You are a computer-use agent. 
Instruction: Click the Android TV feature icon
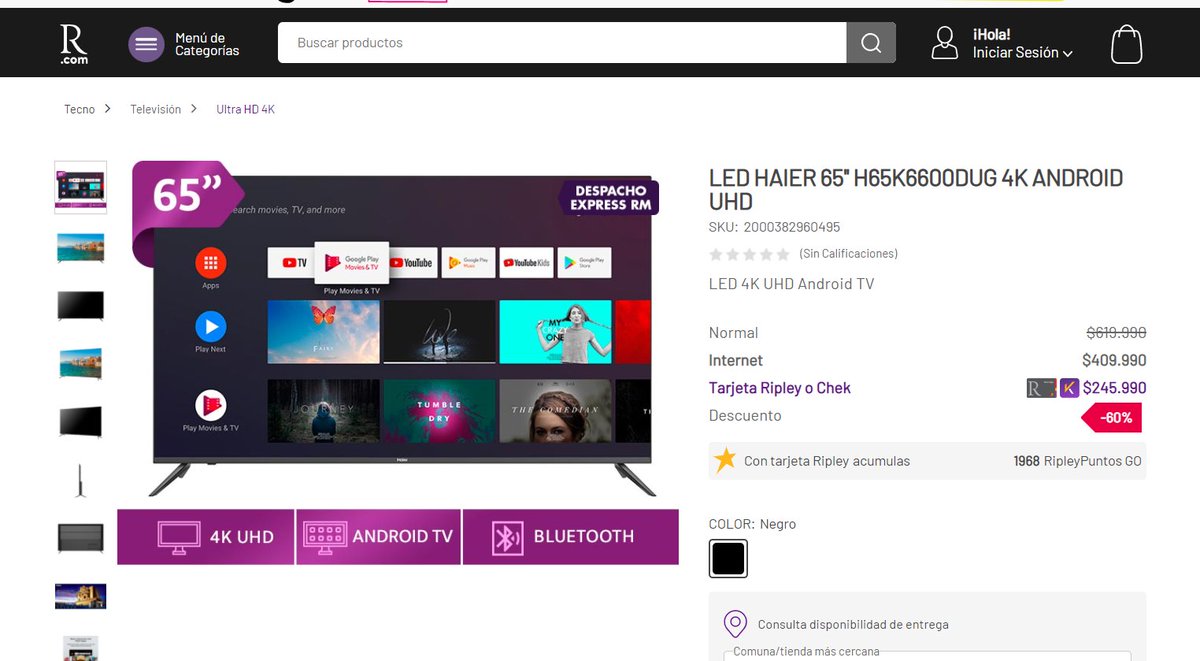(325, 537)
